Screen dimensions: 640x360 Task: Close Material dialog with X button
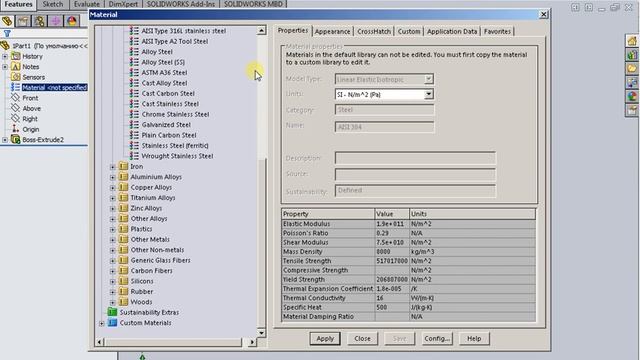point(543,14)
